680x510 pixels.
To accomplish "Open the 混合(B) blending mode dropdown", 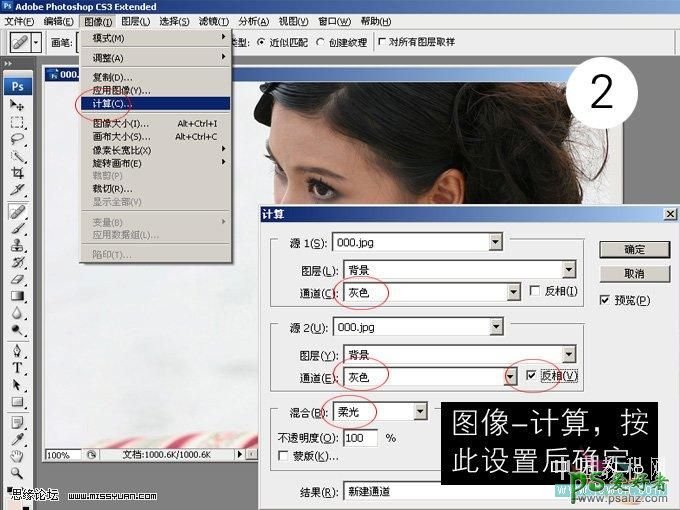I will [420, 411].
